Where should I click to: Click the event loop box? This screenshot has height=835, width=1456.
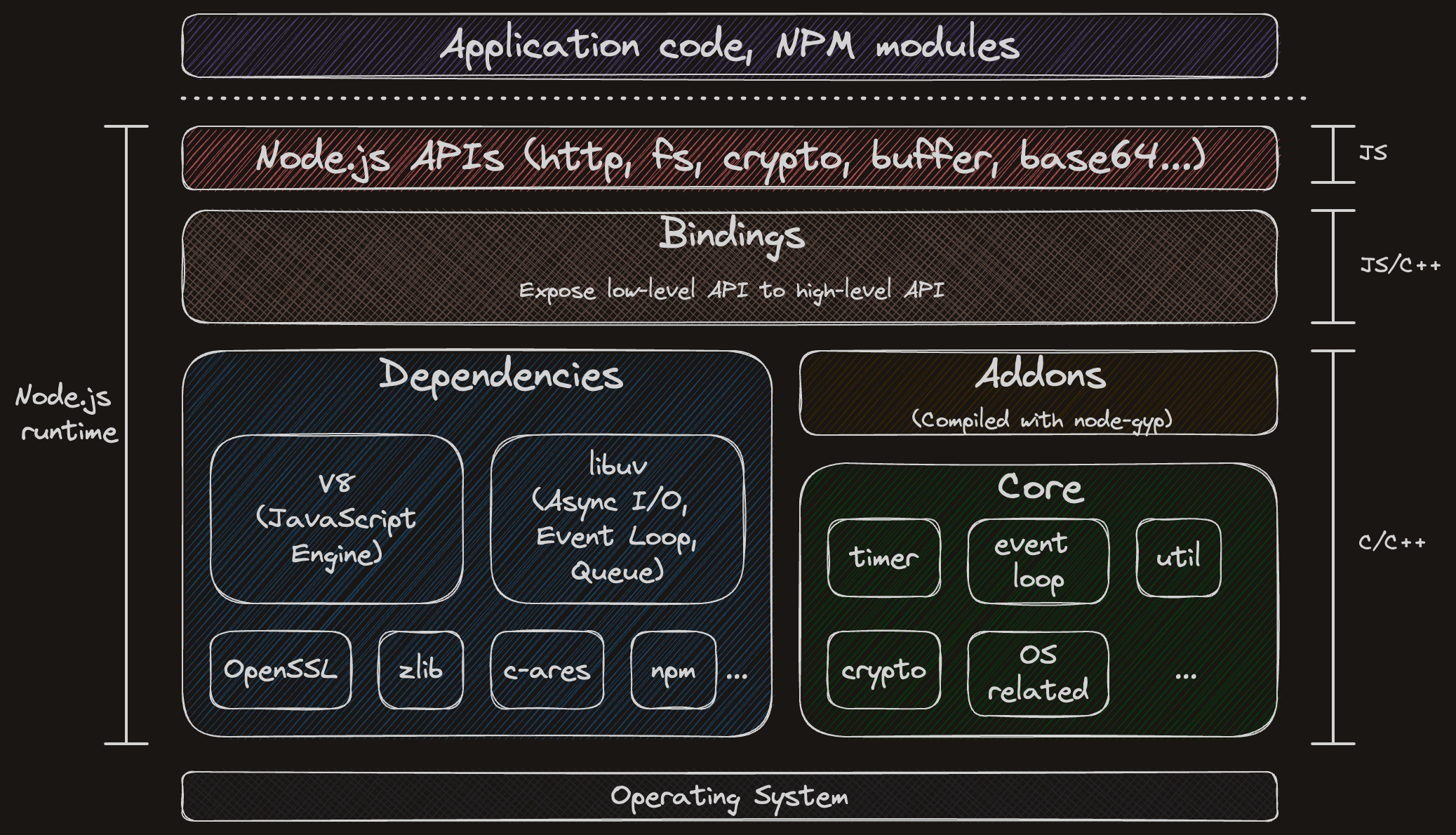coord(1038,561)
